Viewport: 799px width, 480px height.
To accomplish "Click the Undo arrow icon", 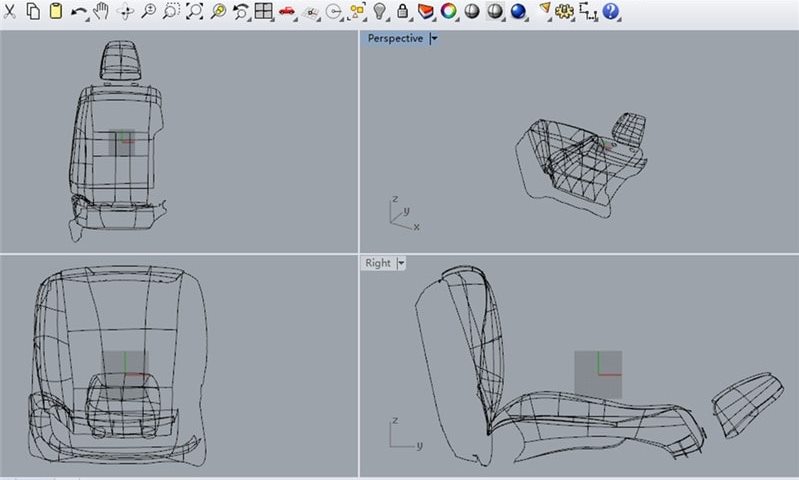I will coord(78,12).
